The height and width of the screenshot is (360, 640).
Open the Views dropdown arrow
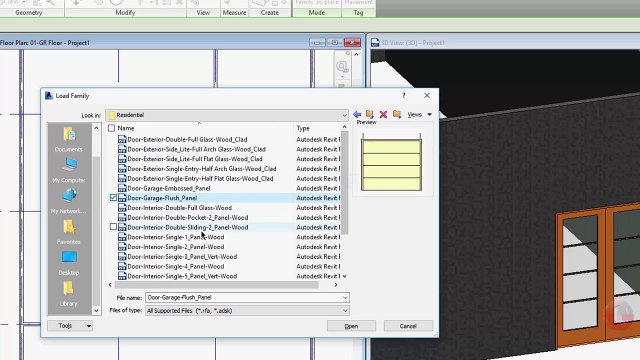[x=429, y=115]
